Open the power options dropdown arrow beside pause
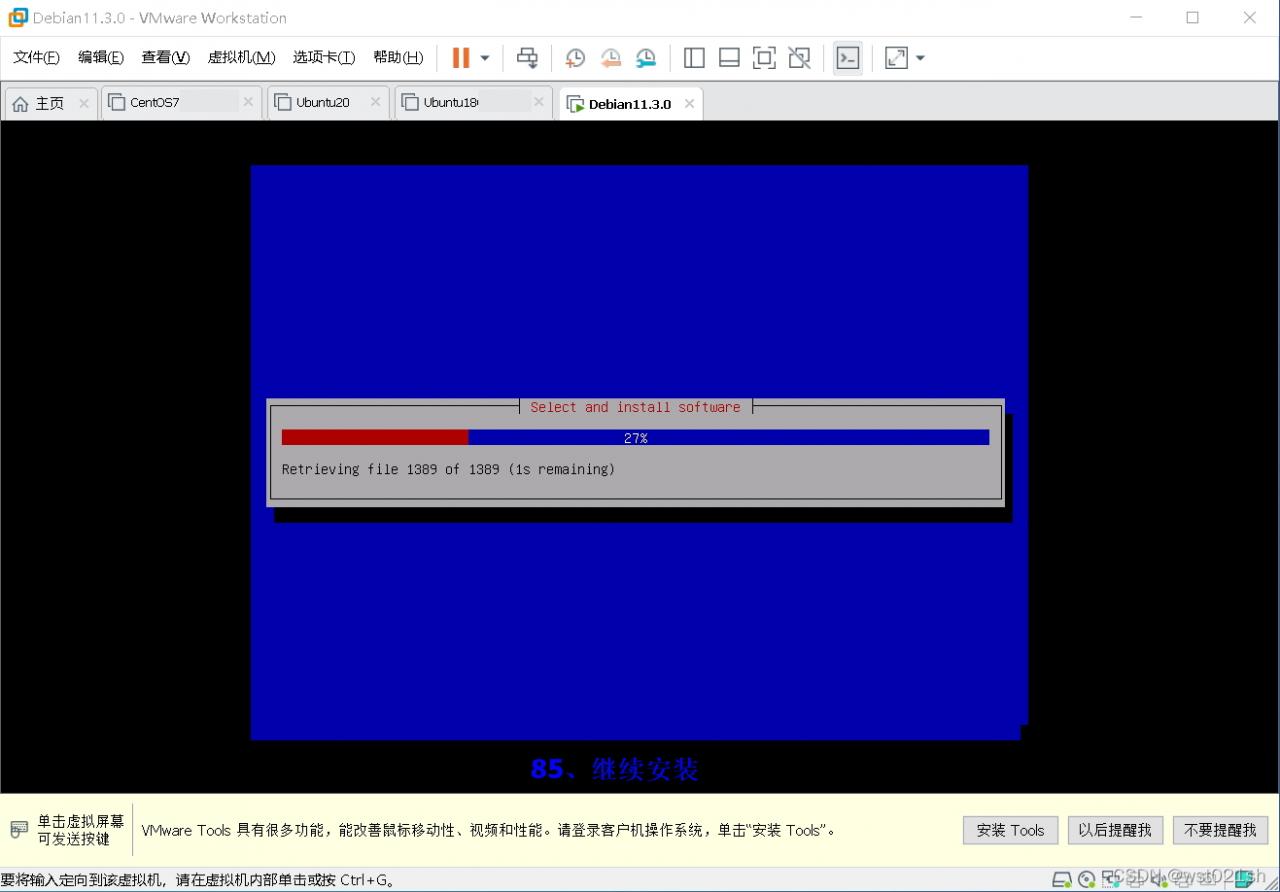The width and height of the screenshot is (1280, 892). [x=485, y=58]
